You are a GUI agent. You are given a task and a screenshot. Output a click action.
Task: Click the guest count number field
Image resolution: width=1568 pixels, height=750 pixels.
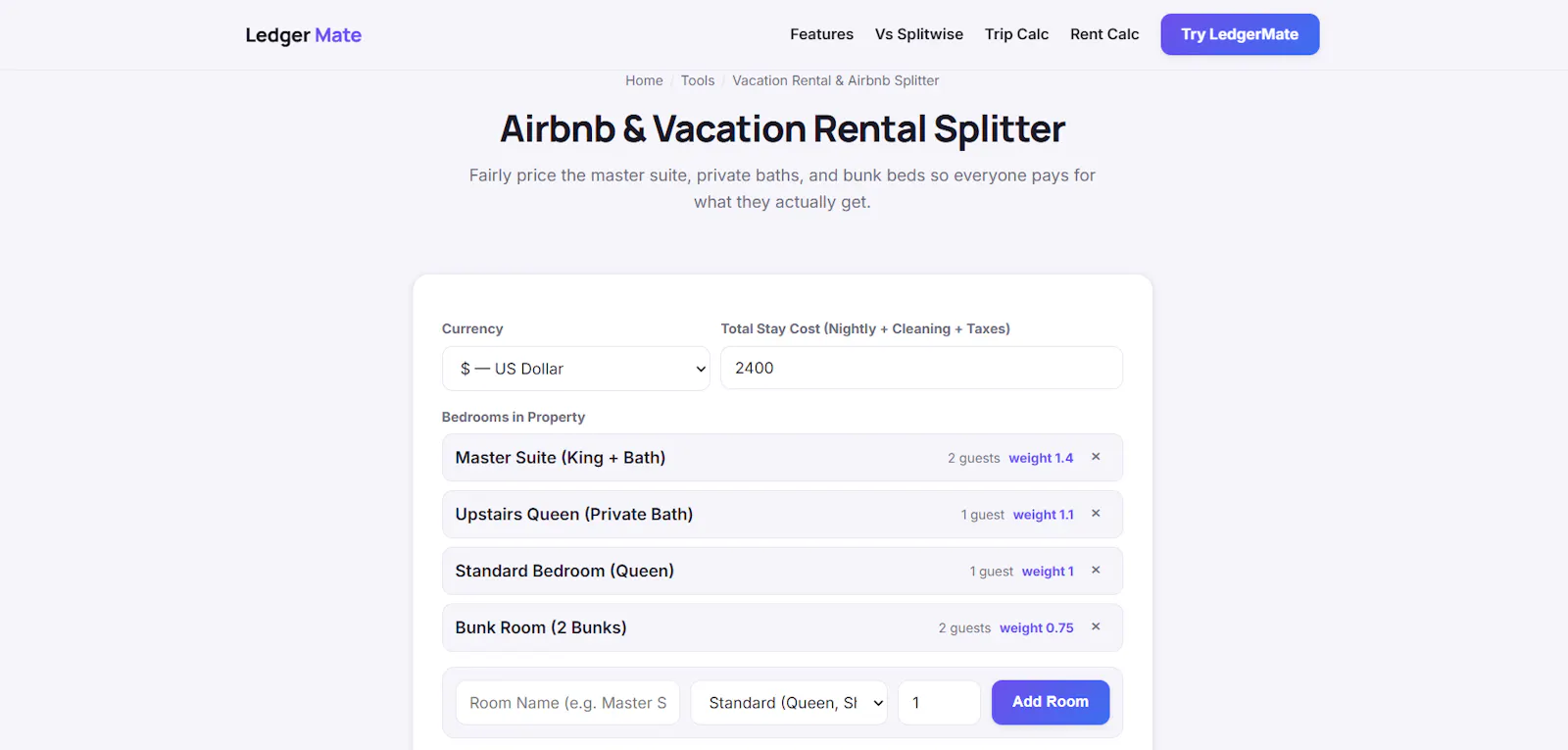tap(939, 703)
